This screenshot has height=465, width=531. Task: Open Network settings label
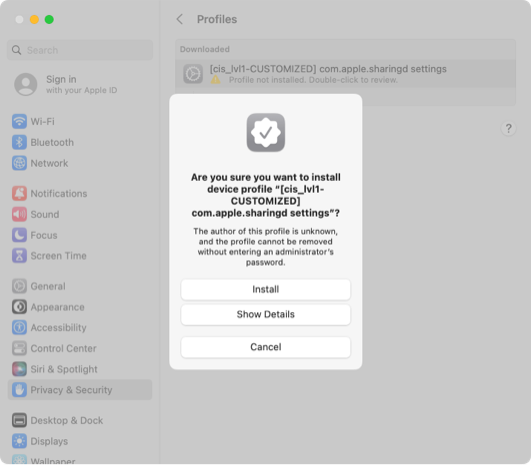(49, 163)
